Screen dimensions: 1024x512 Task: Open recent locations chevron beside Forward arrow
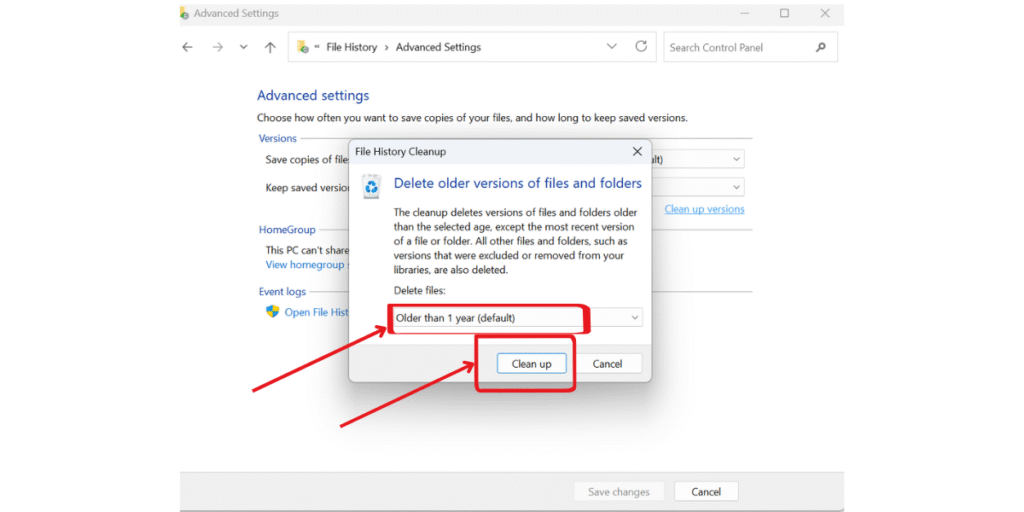pos(244,47)
